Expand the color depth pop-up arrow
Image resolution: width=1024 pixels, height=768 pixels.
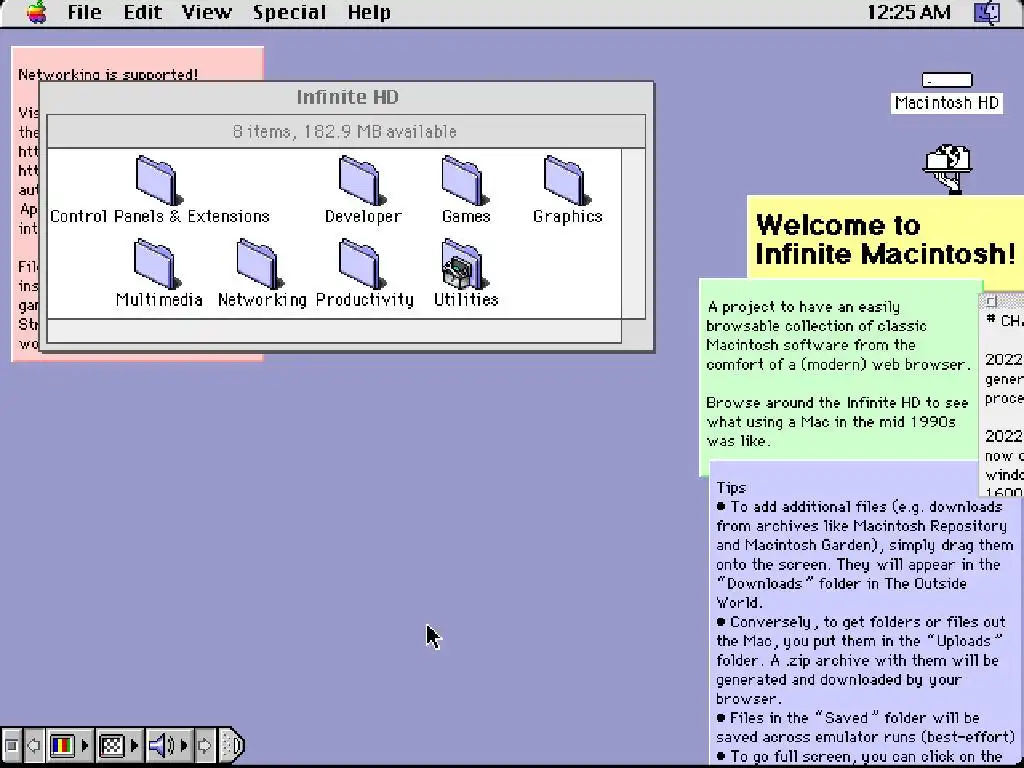click(85, 745)
